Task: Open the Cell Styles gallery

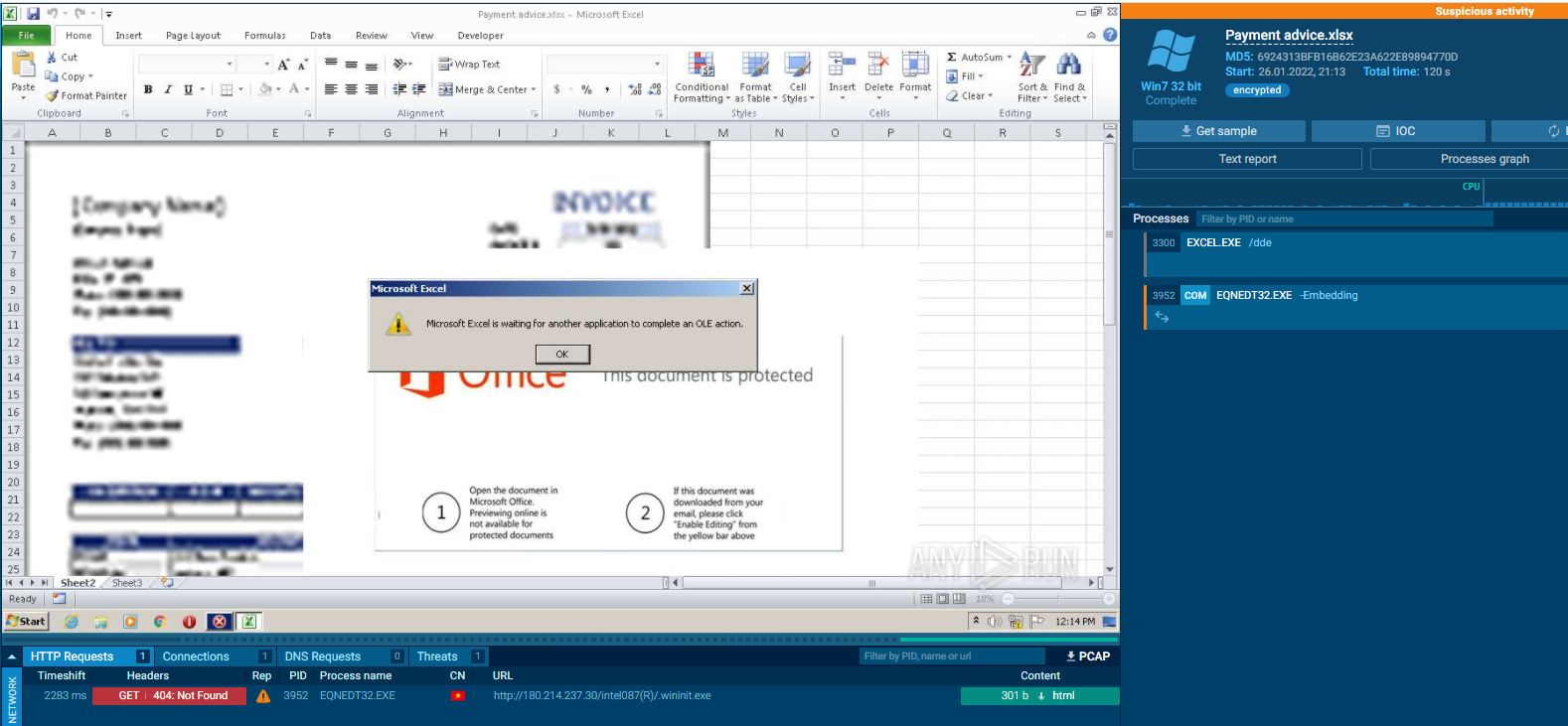Action: (x=798, y=77)
